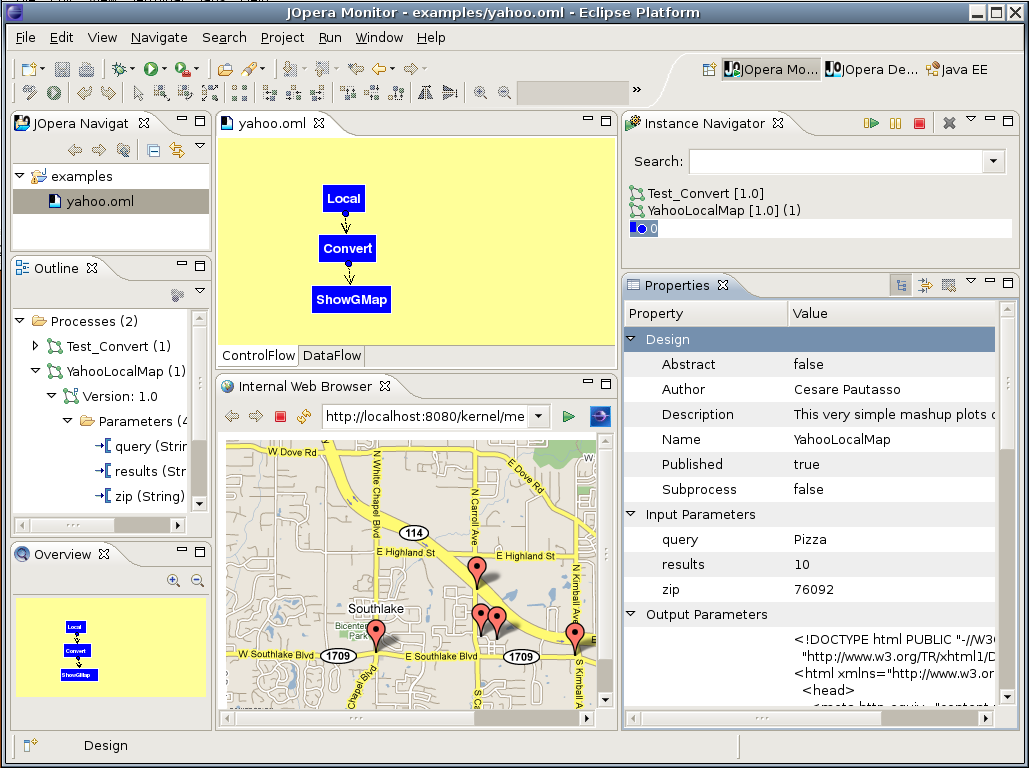Click the main toolbar Zoom In magnifier

pyautogui.click(x=480, y=93)
